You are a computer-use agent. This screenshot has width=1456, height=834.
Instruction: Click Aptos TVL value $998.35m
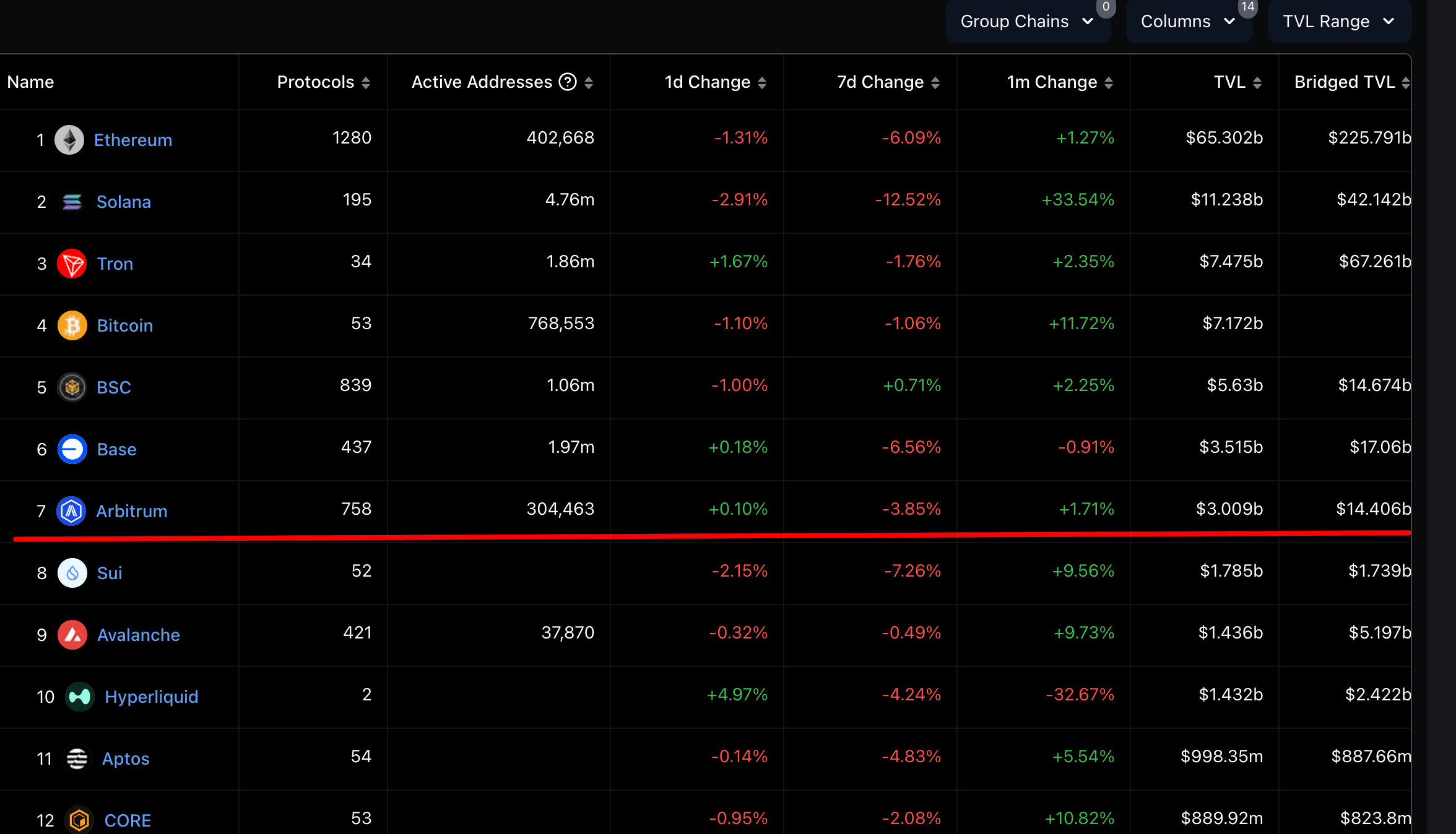click(1222, 756)
